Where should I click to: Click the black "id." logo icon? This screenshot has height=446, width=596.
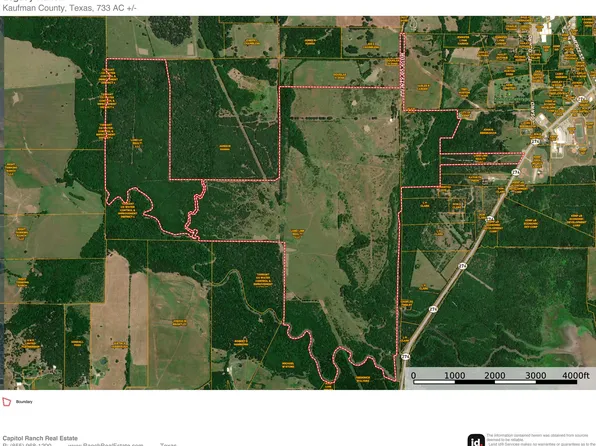point(476,440)
